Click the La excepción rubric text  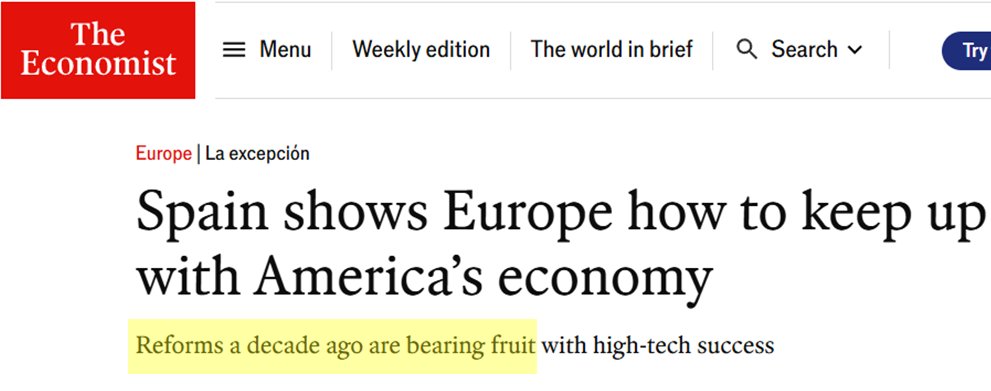257,154
